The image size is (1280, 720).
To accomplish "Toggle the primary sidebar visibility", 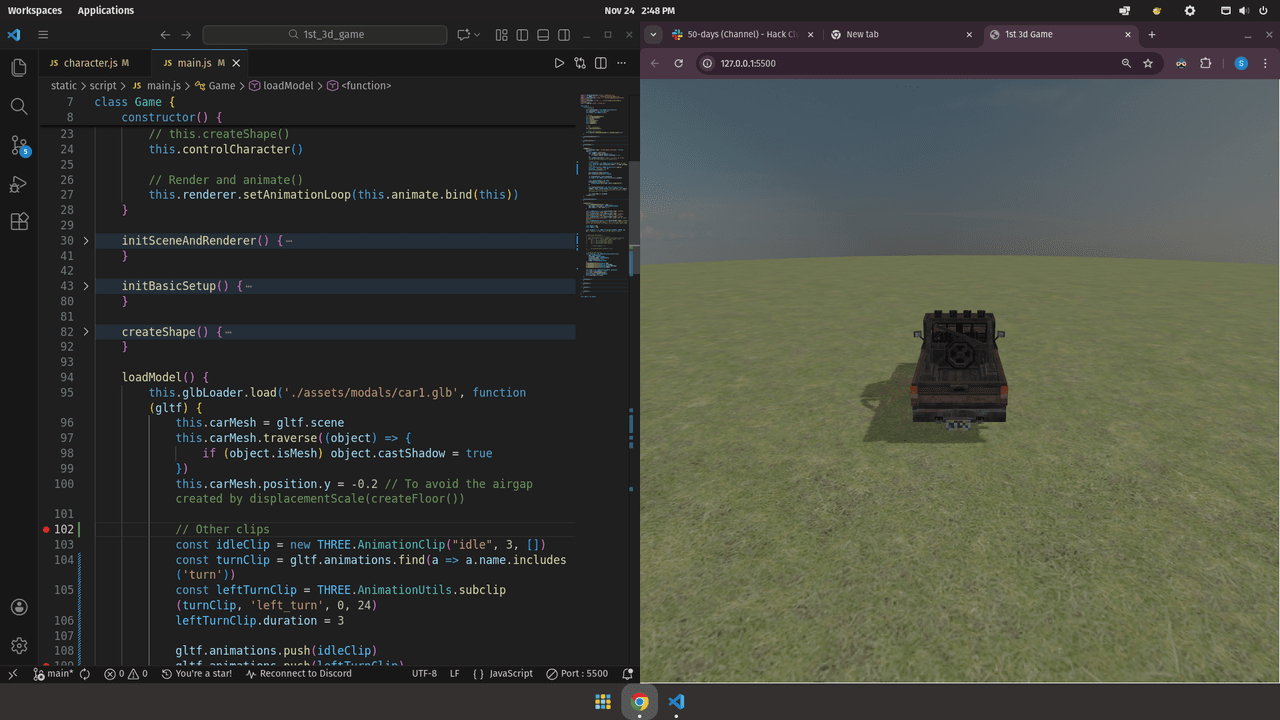I will click(x=520, y=34).
